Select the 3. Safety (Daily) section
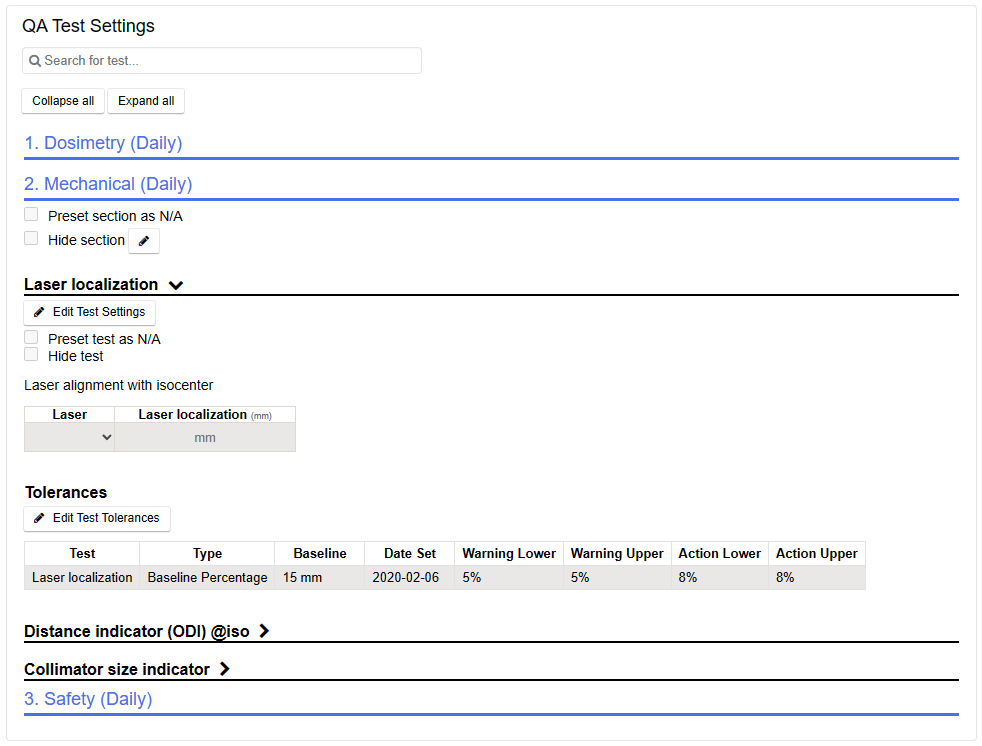982x746 pixels. [88, 699]
